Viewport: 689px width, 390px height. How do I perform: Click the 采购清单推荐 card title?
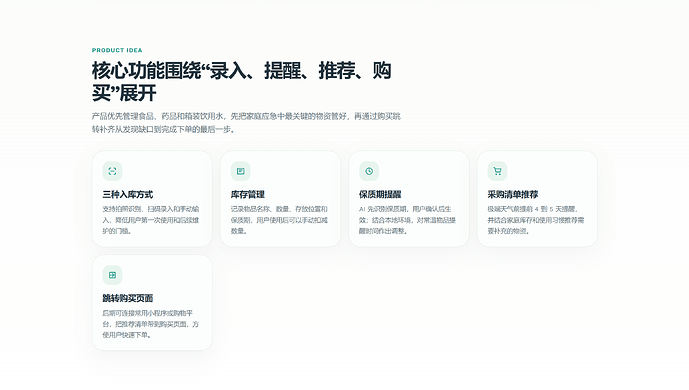coord(513,195)
